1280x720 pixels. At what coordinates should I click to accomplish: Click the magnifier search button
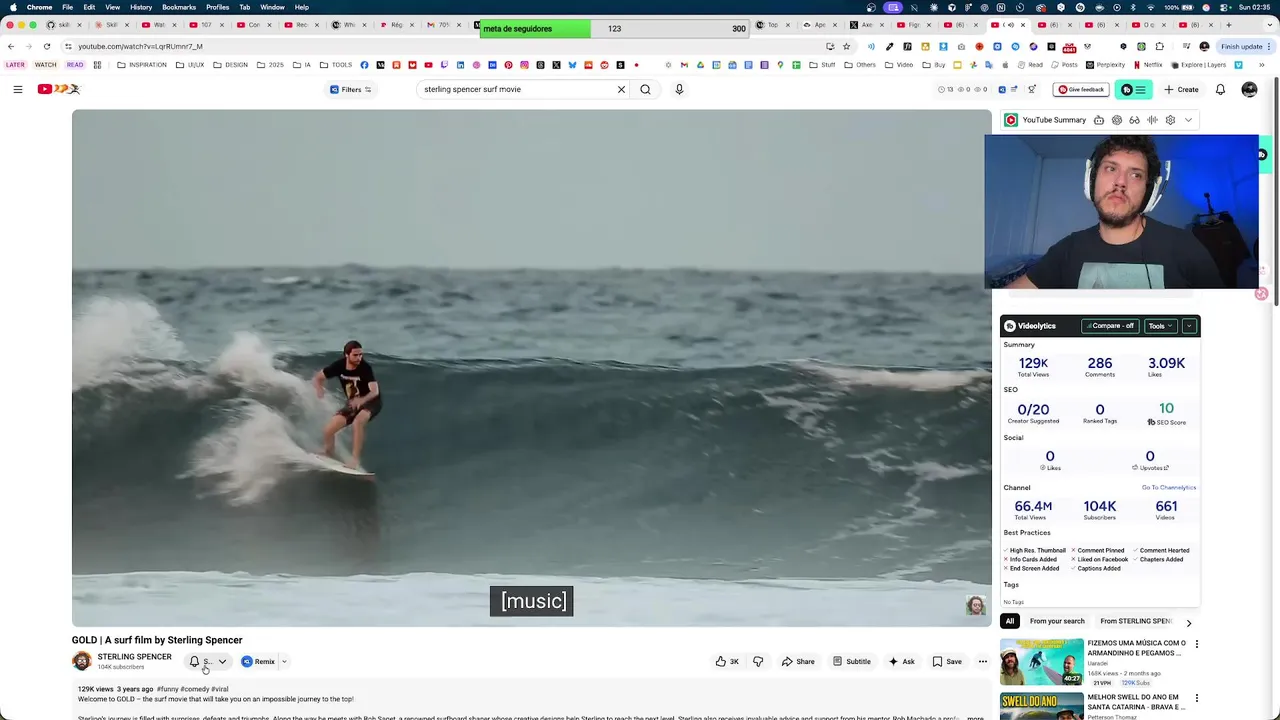point(645,89)
